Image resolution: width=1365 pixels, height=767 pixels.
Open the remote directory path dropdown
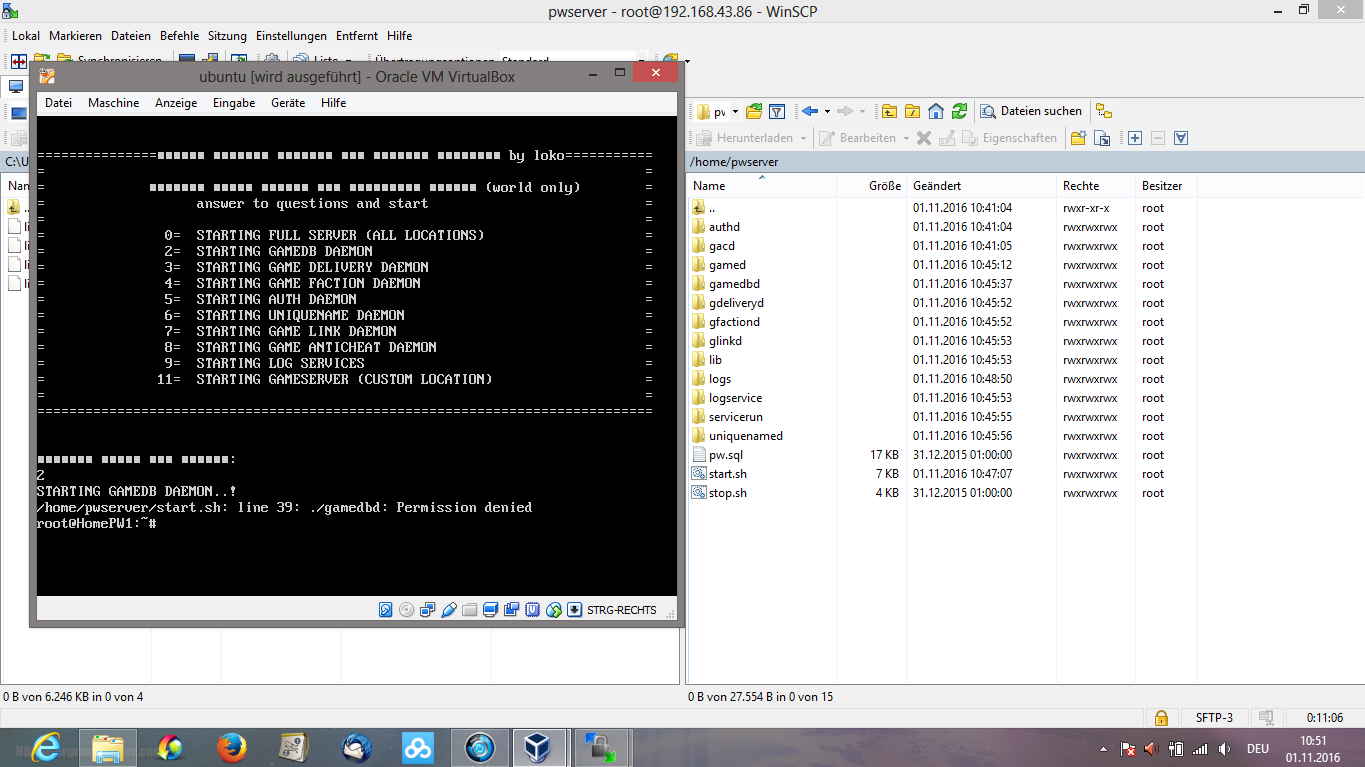(735, 111)
